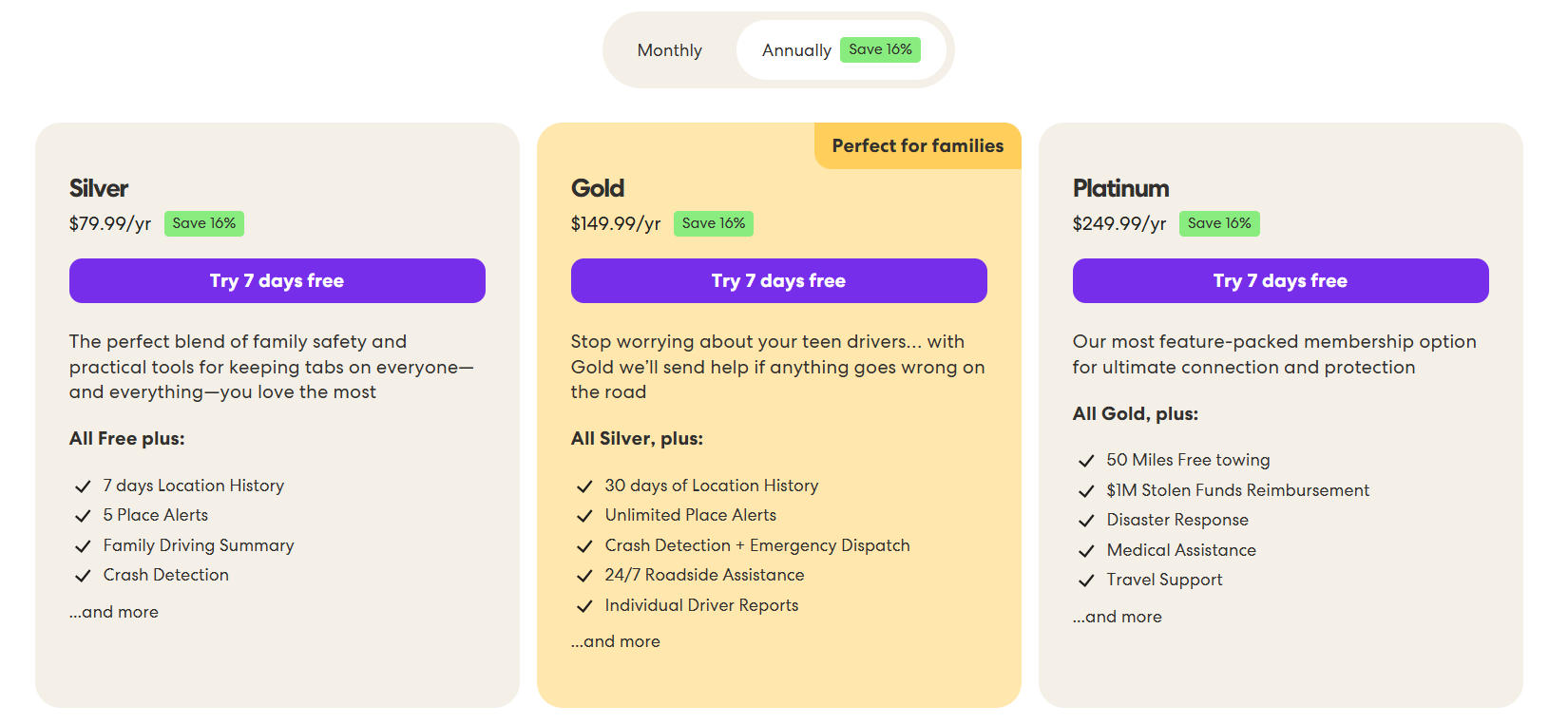Screen dimensions: 1568x724
Task: Click 'Try 7 days free' on Gold plan
Action: pos(778,280)
